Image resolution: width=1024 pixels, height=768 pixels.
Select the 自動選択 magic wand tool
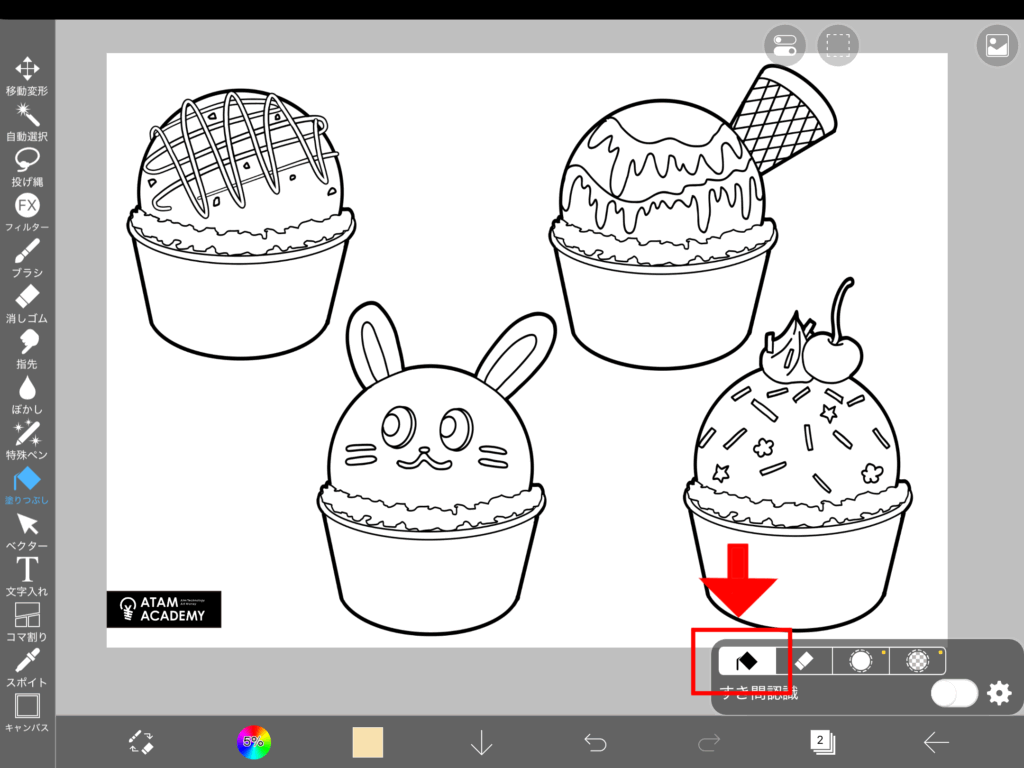(27, 116)
